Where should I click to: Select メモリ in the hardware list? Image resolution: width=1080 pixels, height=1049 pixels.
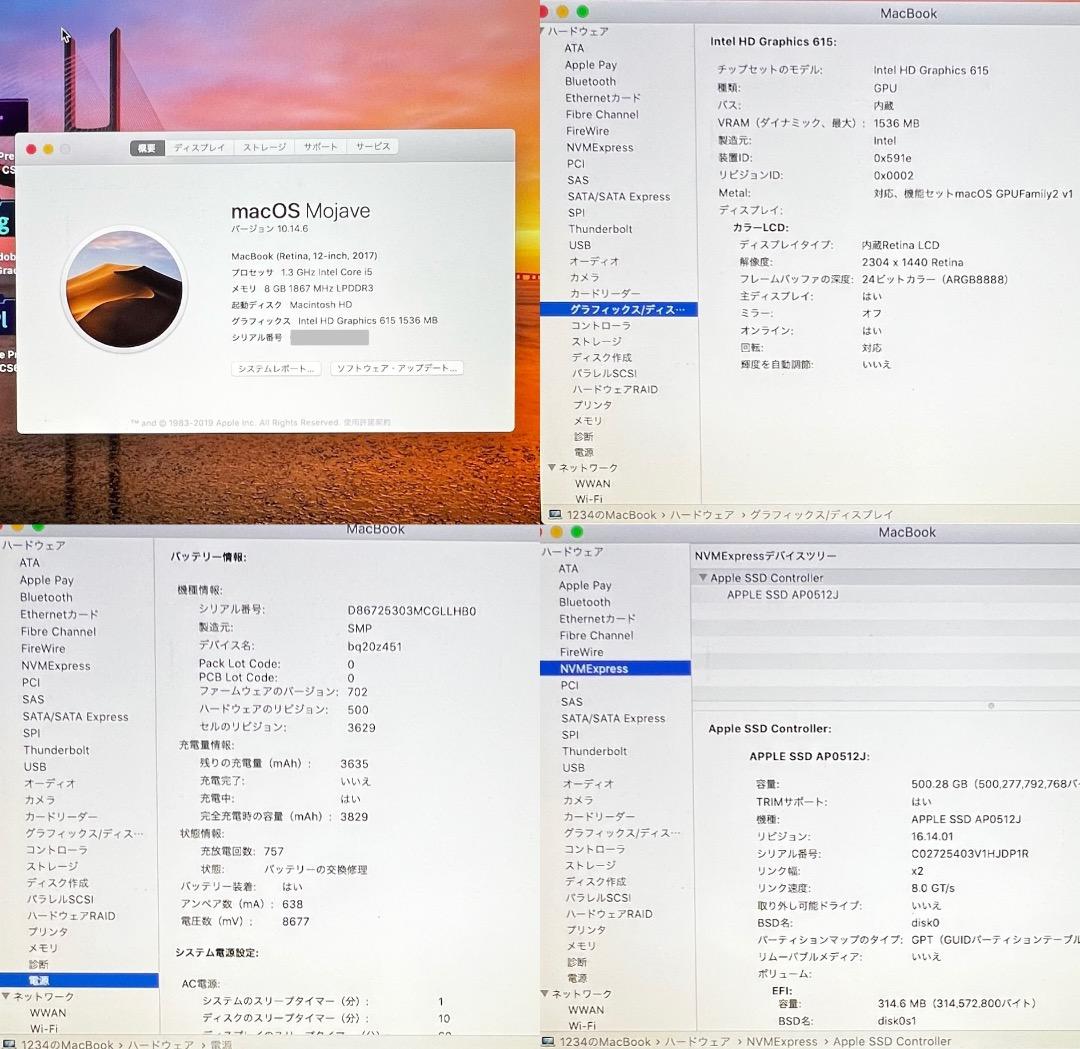coord(589,421)
